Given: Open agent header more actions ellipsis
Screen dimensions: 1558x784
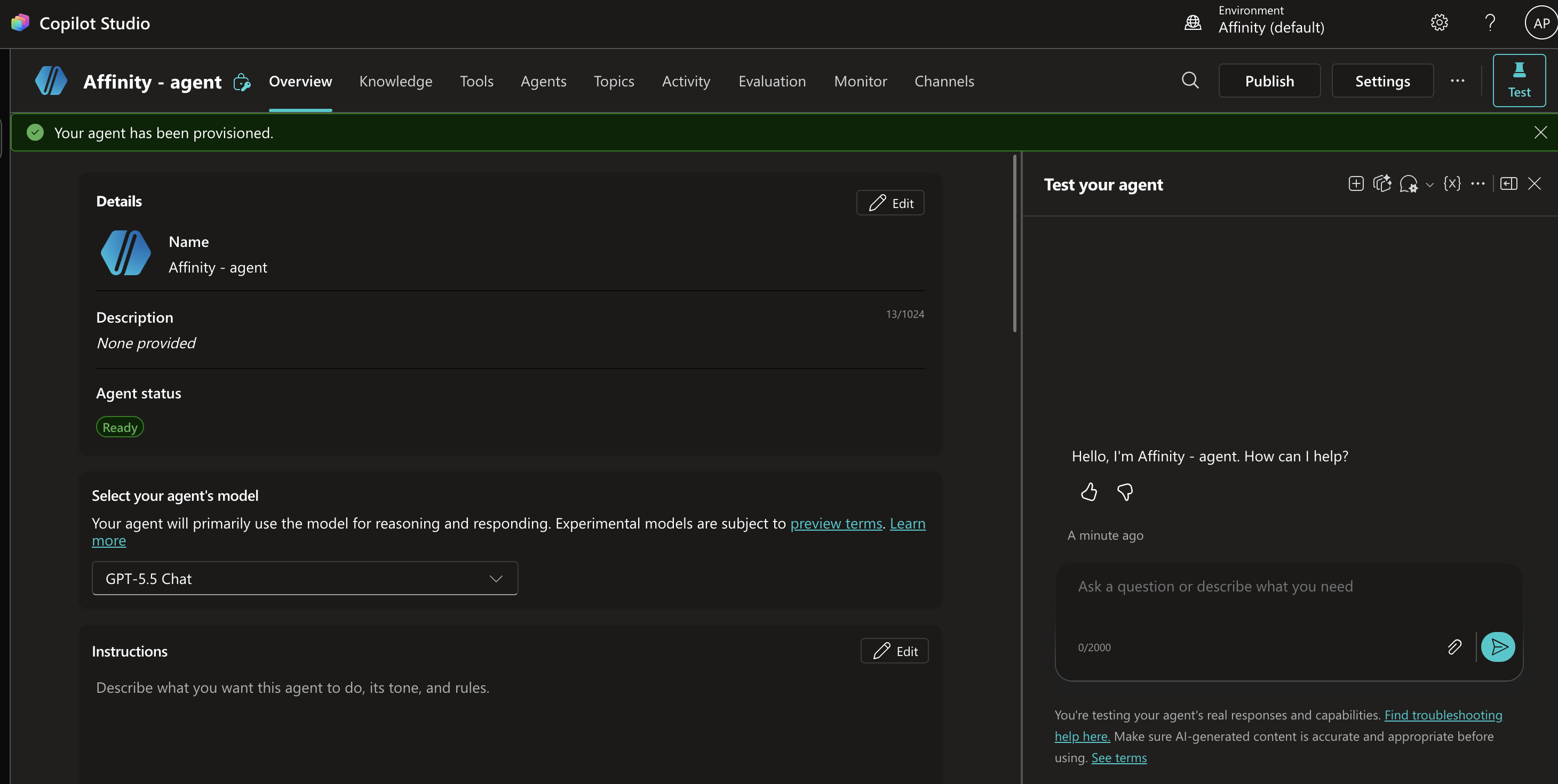Looking at the screenshot, I should pos(1458,81).
